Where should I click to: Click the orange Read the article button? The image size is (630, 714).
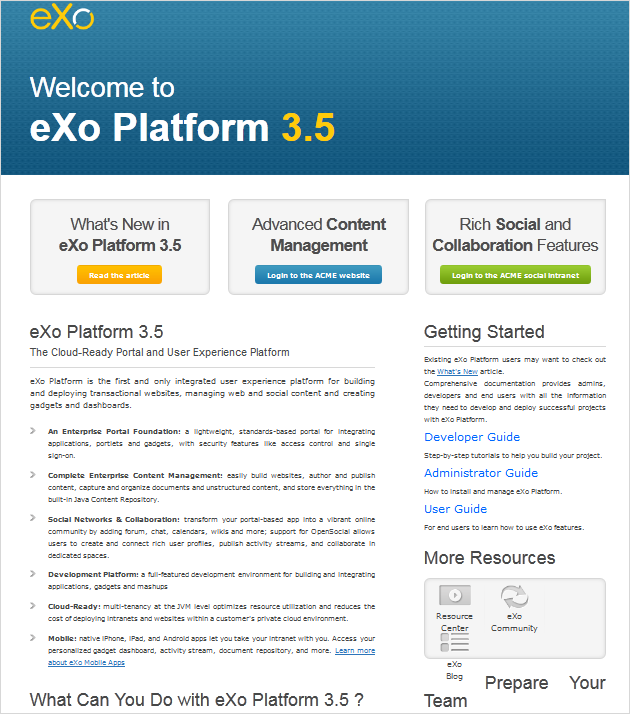(119, 275)
